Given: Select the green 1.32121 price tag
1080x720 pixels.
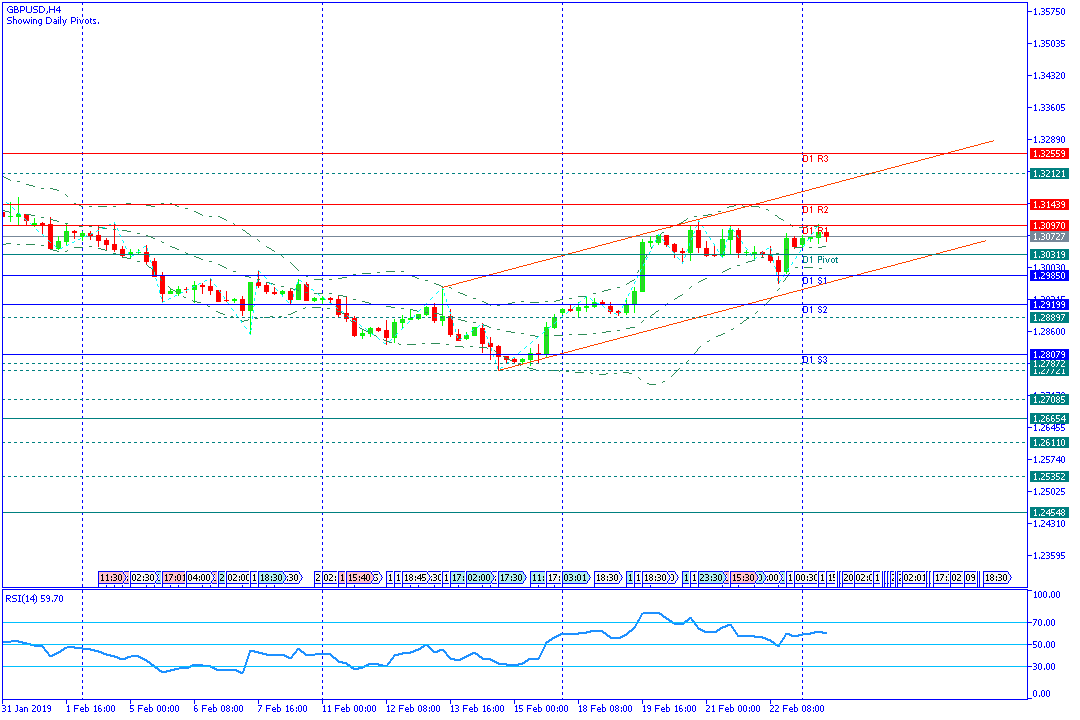Looking at the screenshot, I should point(1049,174).
